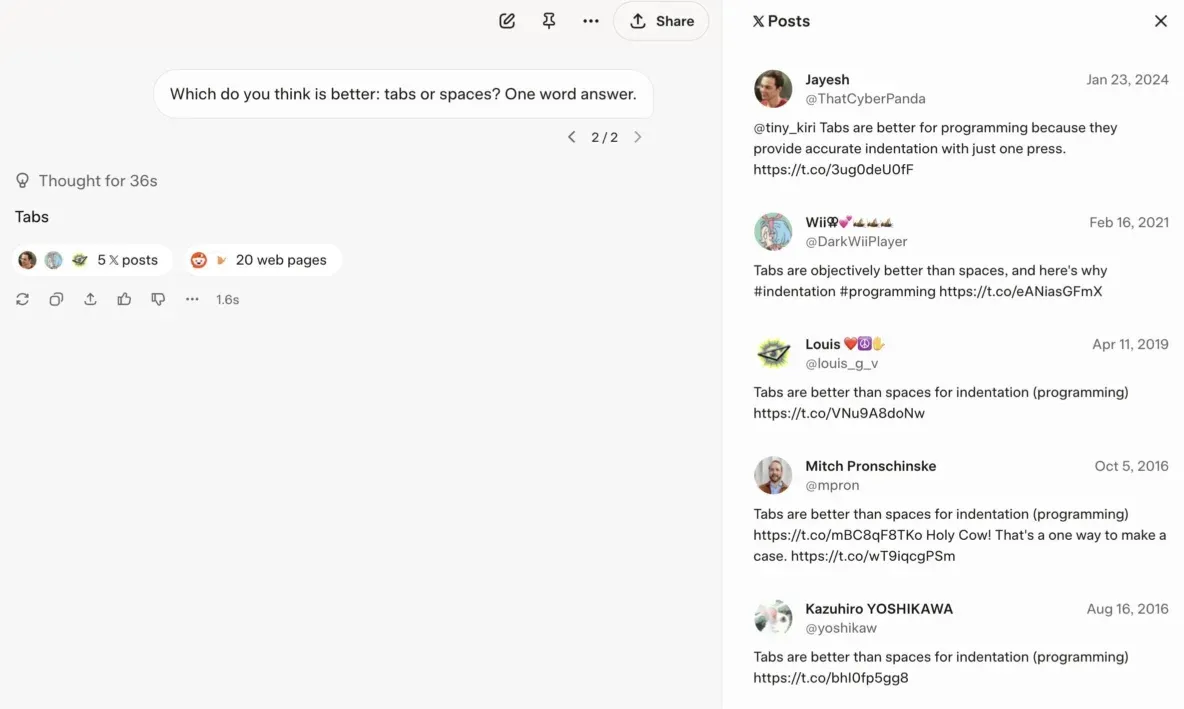Click the user prompt message bubble

pyautogui.click(x=402, y=94)
